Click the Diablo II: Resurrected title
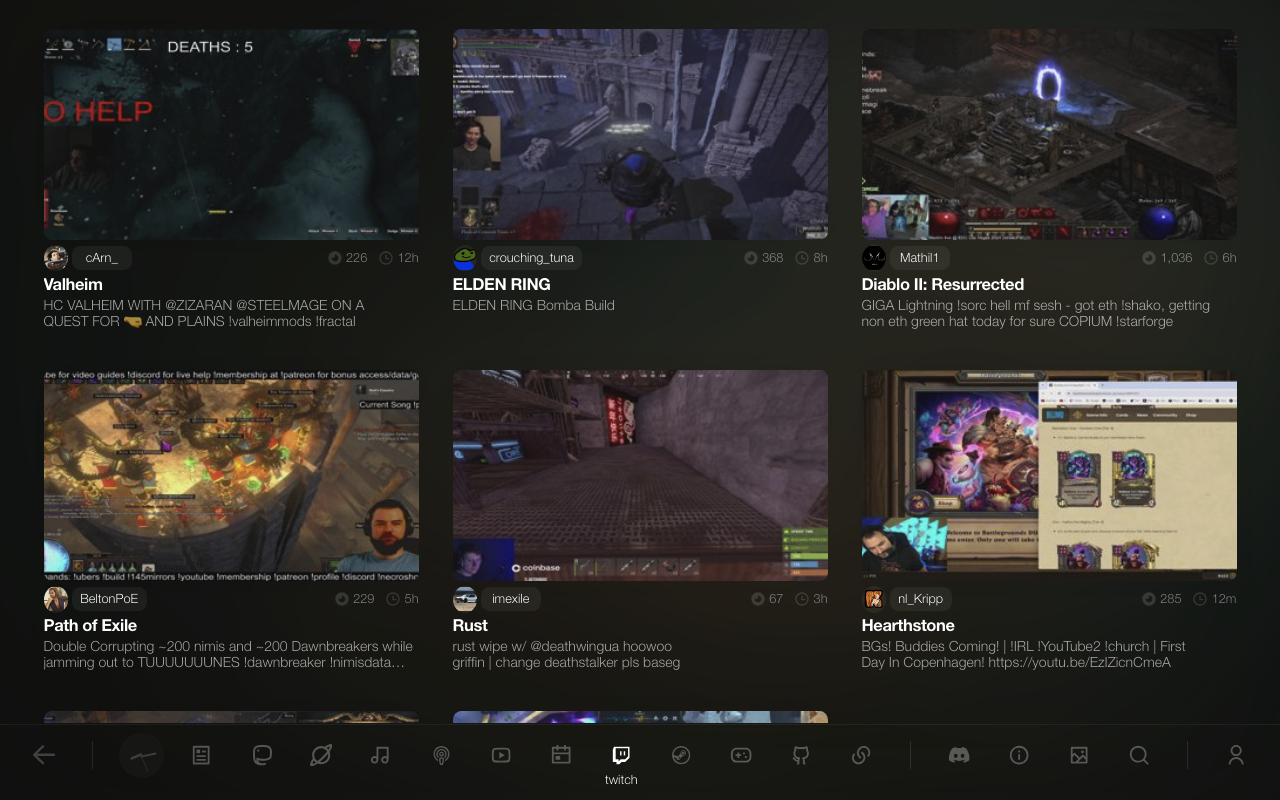The width and height of the screenshot is (1280, 800). 943,284
